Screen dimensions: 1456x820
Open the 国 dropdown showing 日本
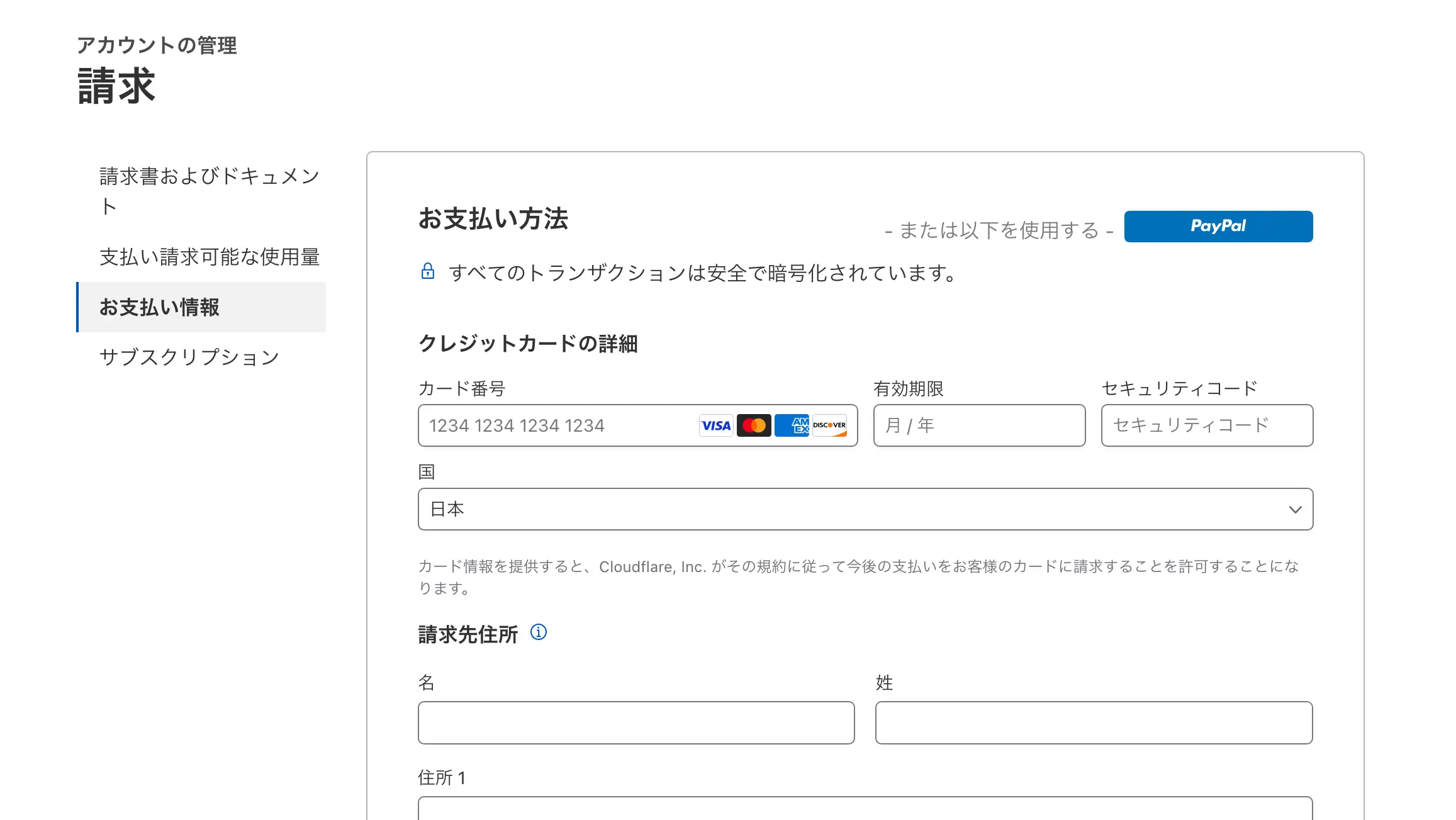[865, 509]
